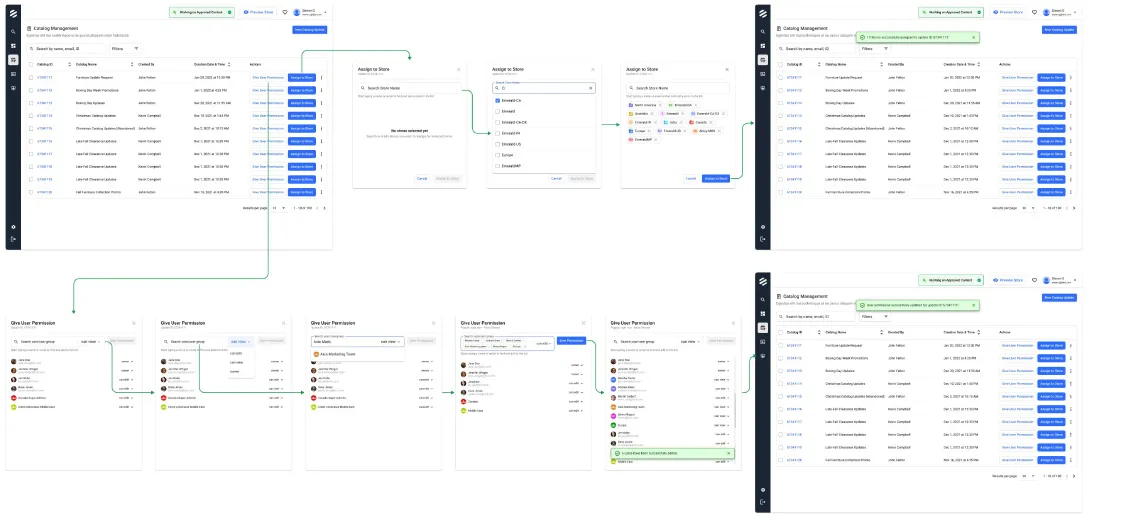Open kebab menu for Boxing Day Week Promotions, toast-free screen
The width and height of the screenshot is (1140, 523).
(x=321, y=90)
